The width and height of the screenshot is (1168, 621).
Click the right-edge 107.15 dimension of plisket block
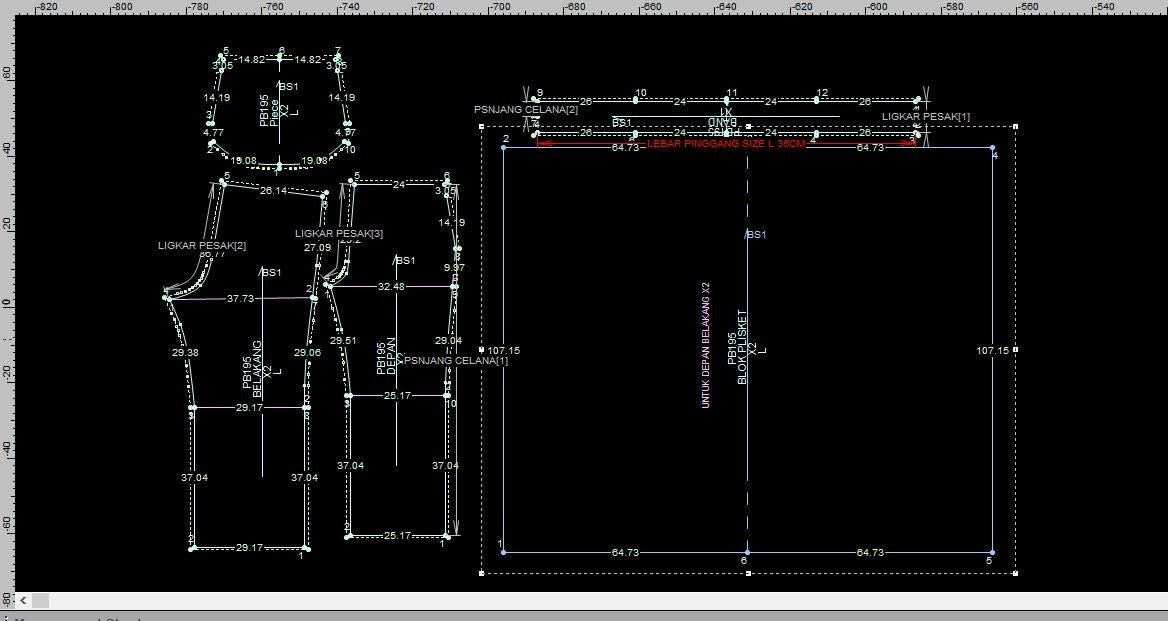pyautogui.click(x=993, y=350)
